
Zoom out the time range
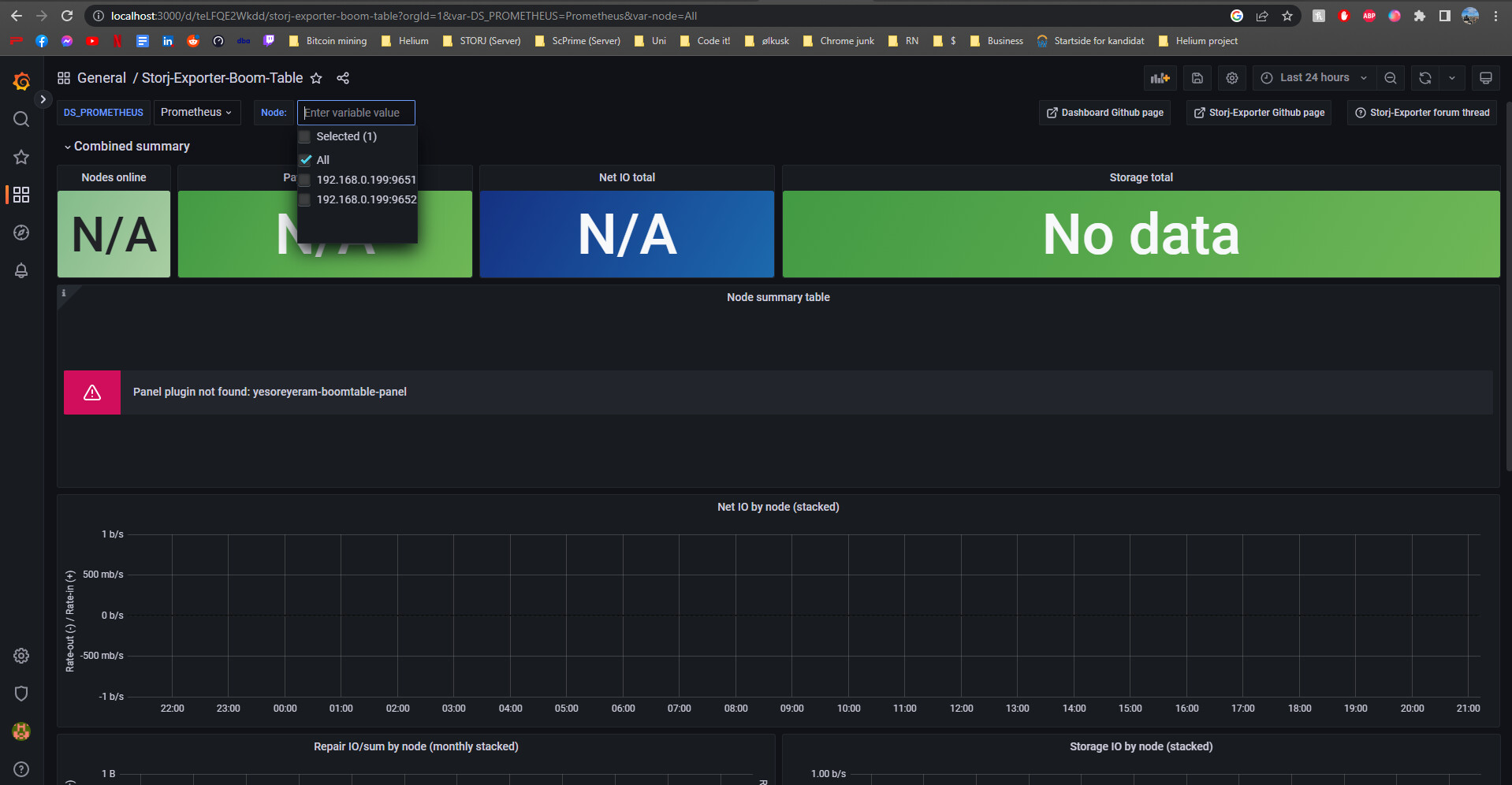1391,78
